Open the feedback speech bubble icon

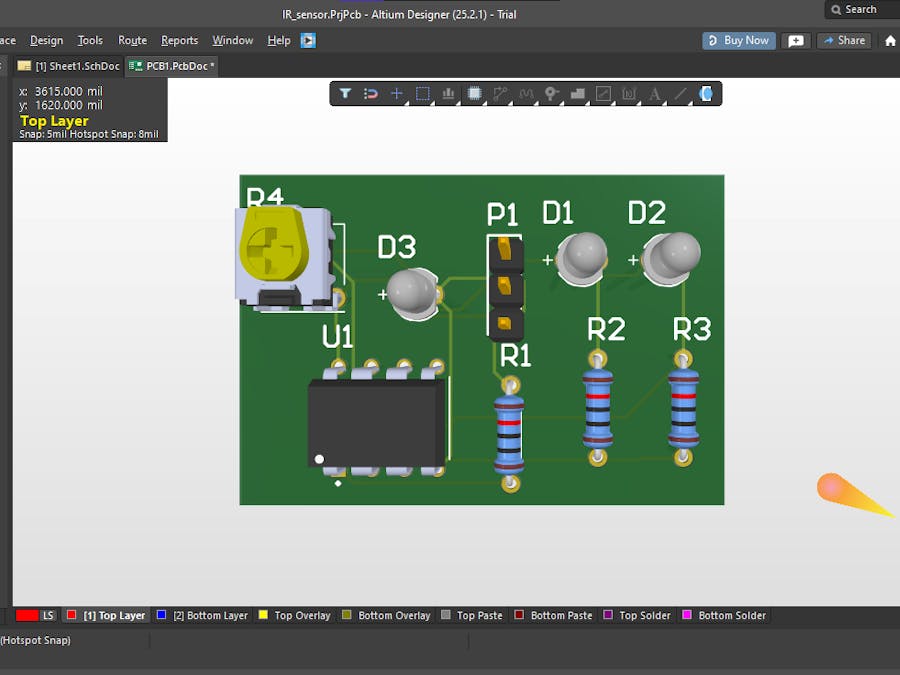tap(796, 41)
